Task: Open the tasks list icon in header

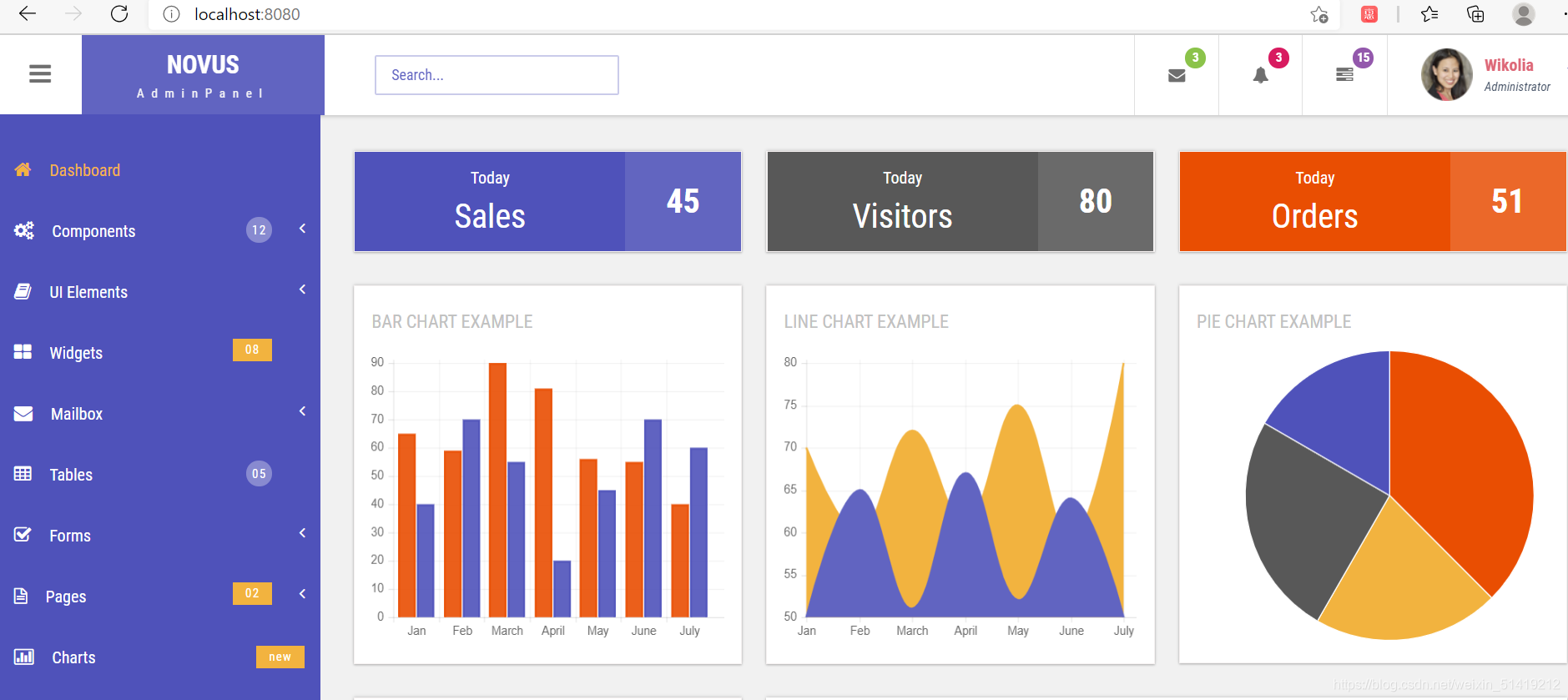Action: 1344,75
